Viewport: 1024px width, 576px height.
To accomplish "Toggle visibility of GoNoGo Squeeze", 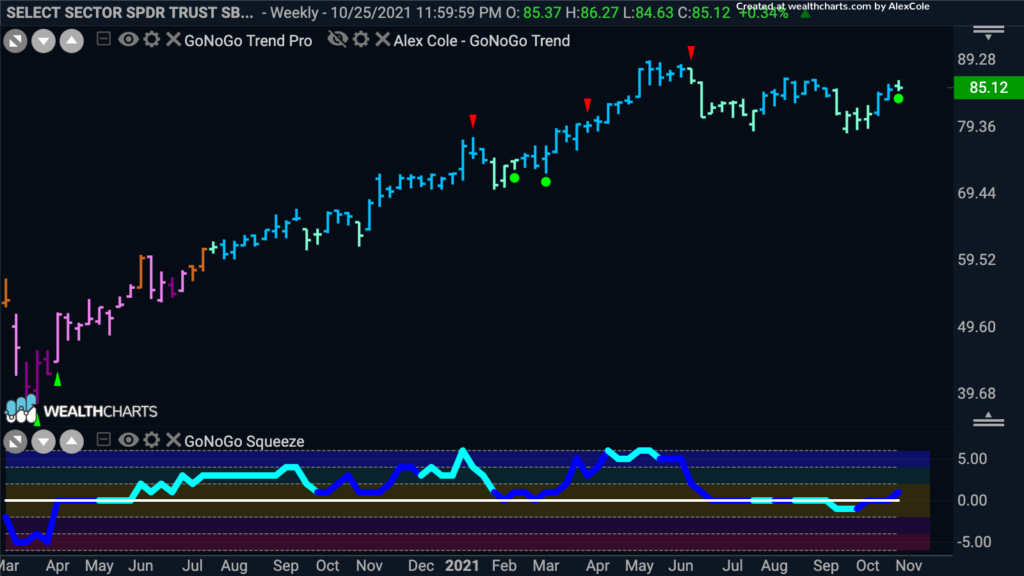I will [128, 440].
